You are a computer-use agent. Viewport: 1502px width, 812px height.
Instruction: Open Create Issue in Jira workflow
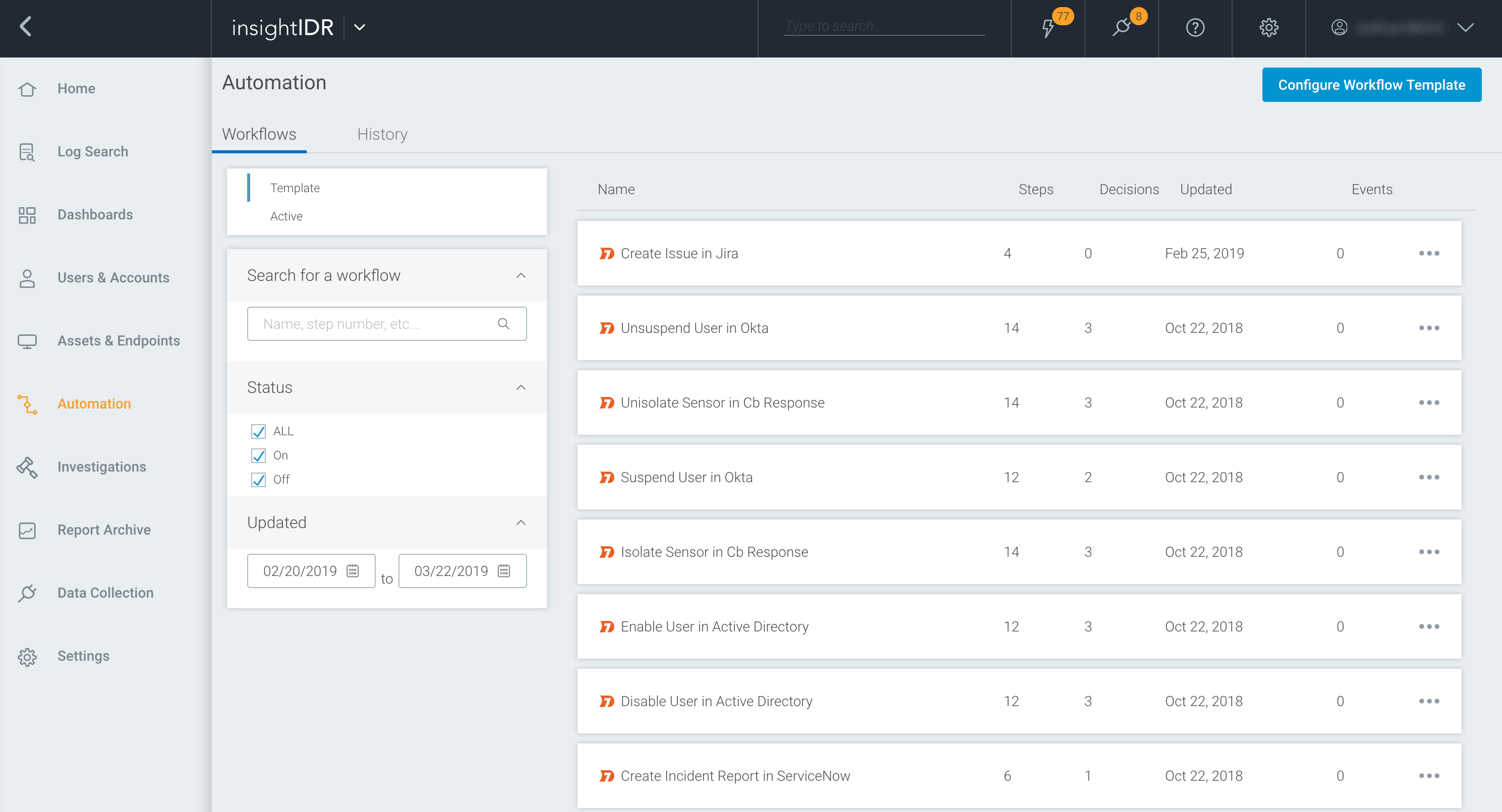point(679,254)
